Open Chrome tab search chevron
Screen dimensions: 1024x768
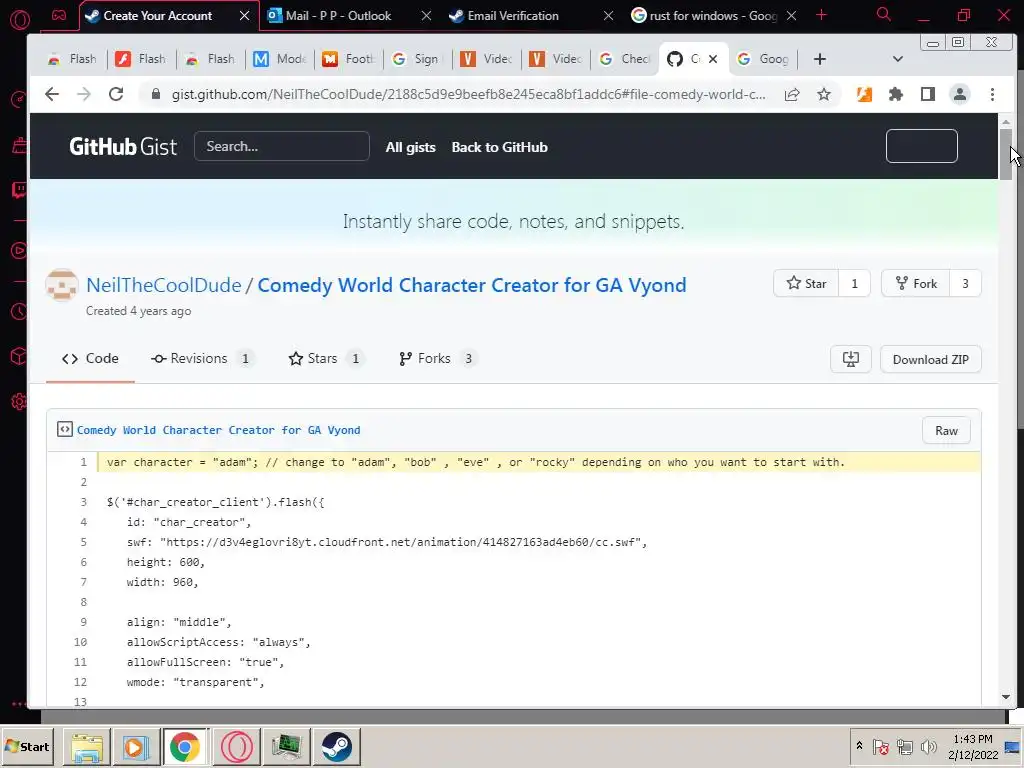(898, 59)
